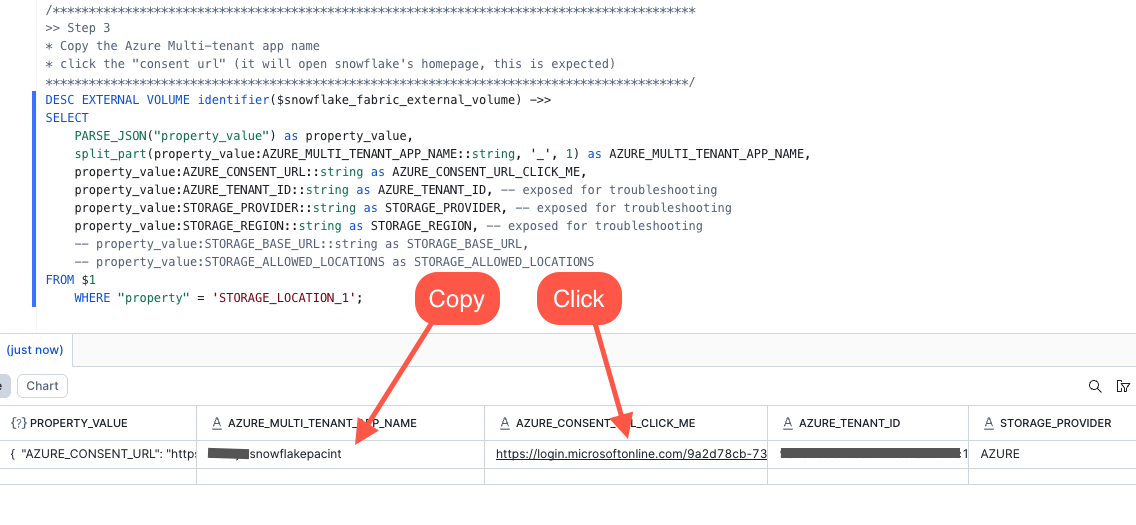
Task: Select the snowflakepacint app name cell
Action: pyautogui.click(x=295, y=454)
